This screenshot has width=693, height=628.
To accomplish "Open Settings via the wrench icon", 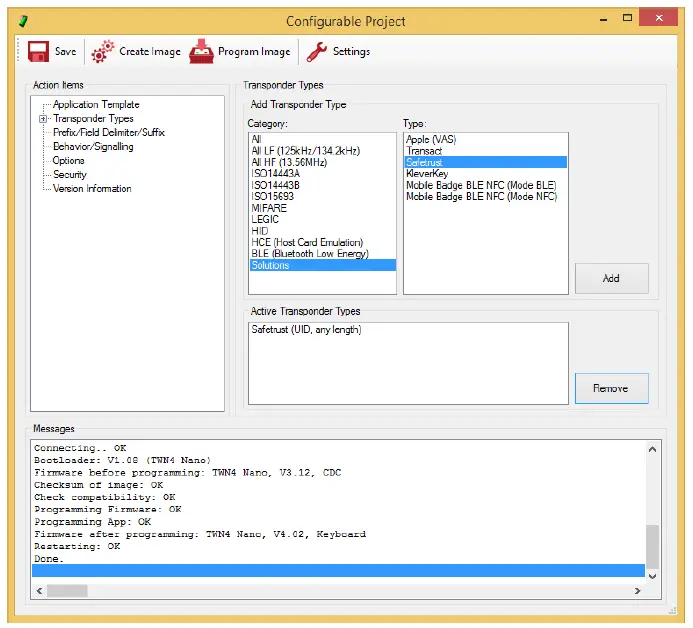I will [x=317, y=52].
